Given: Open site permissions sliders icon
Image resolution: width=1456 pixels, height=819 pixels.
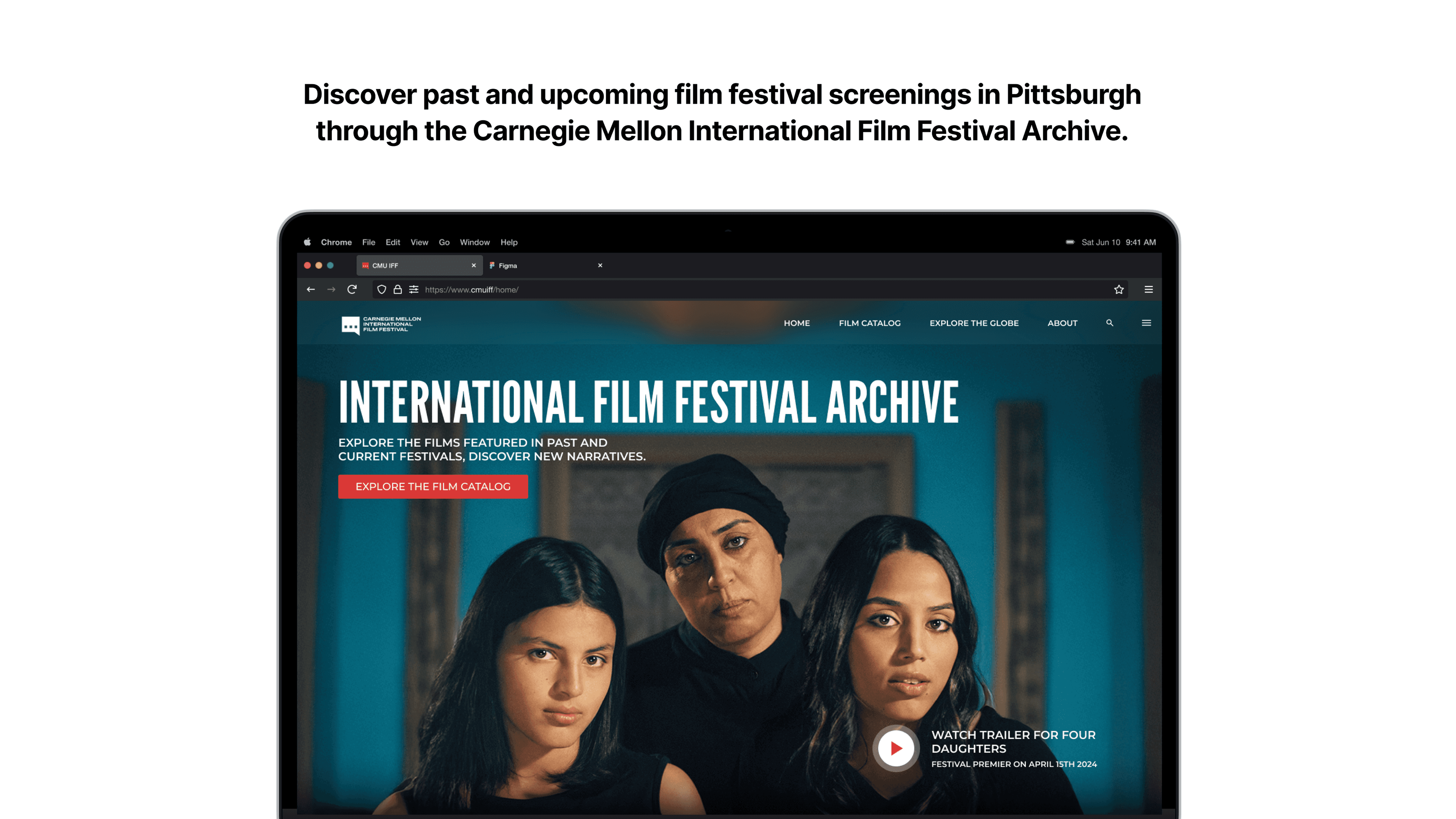Looking at the screenshot, I should click(x=414, y=289).
